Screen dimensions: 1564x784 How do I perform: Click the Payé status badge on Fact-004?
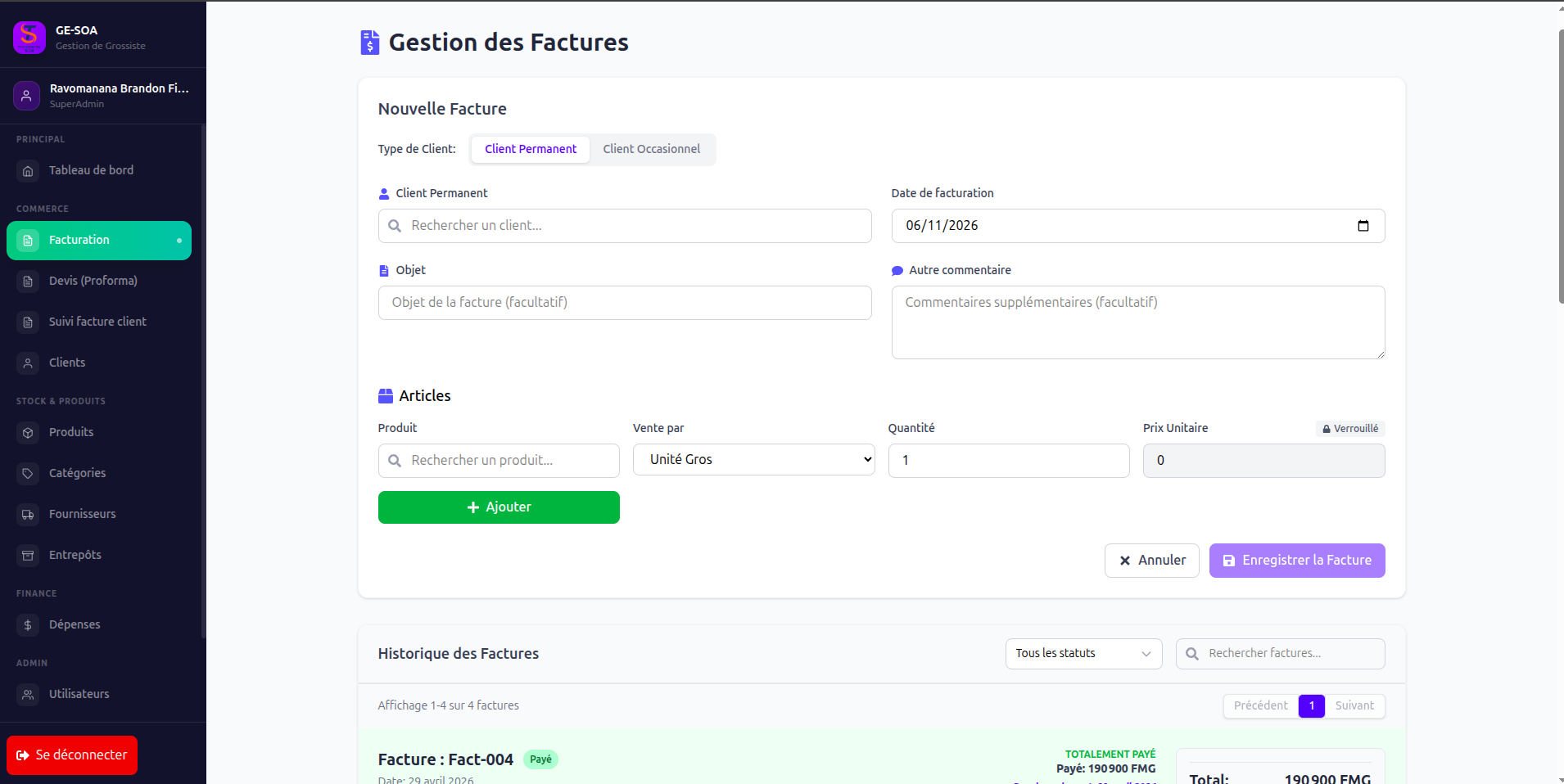point(540,759)
